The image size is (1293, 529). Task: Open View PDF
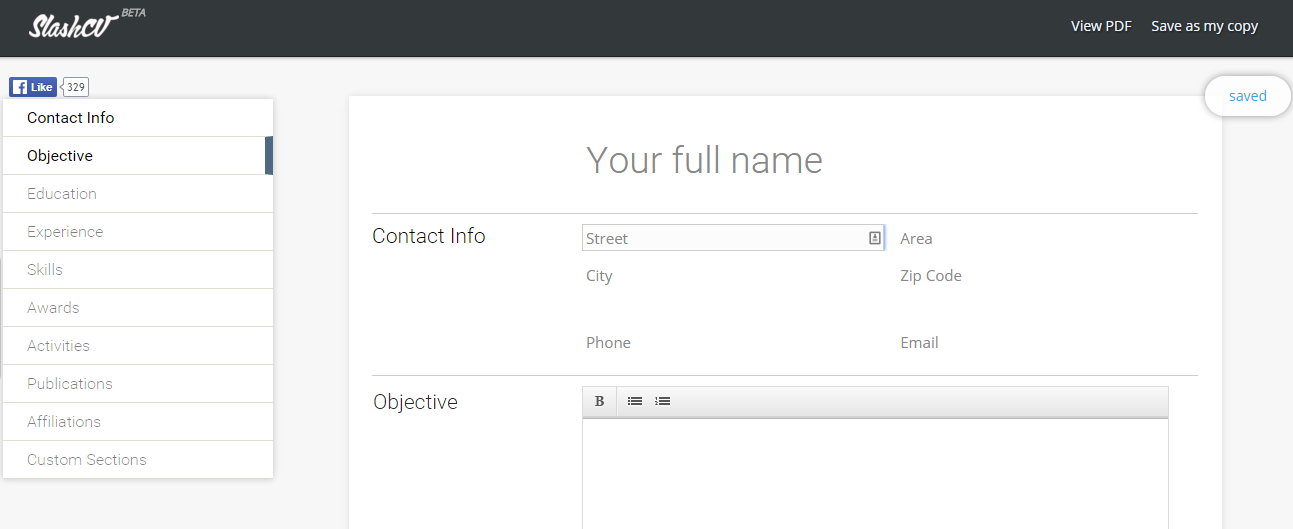(x=1101, y=26)
